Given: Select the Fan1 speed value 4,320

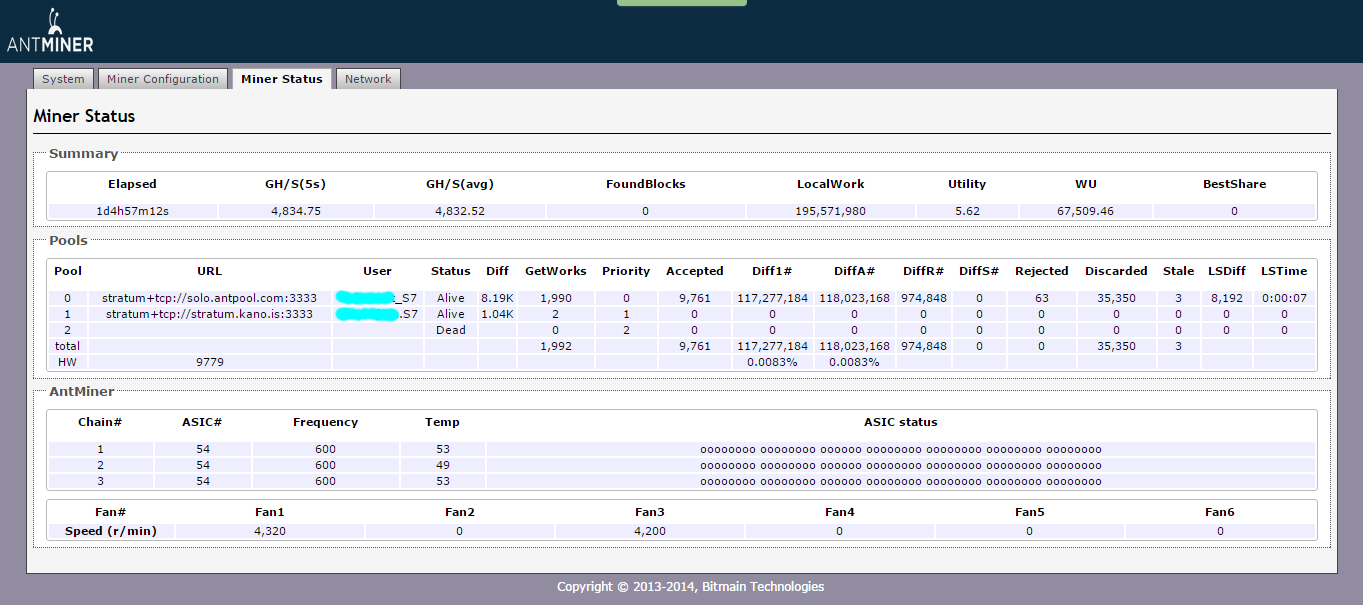Looking at the screenshot, I should [x=270, y=531].
